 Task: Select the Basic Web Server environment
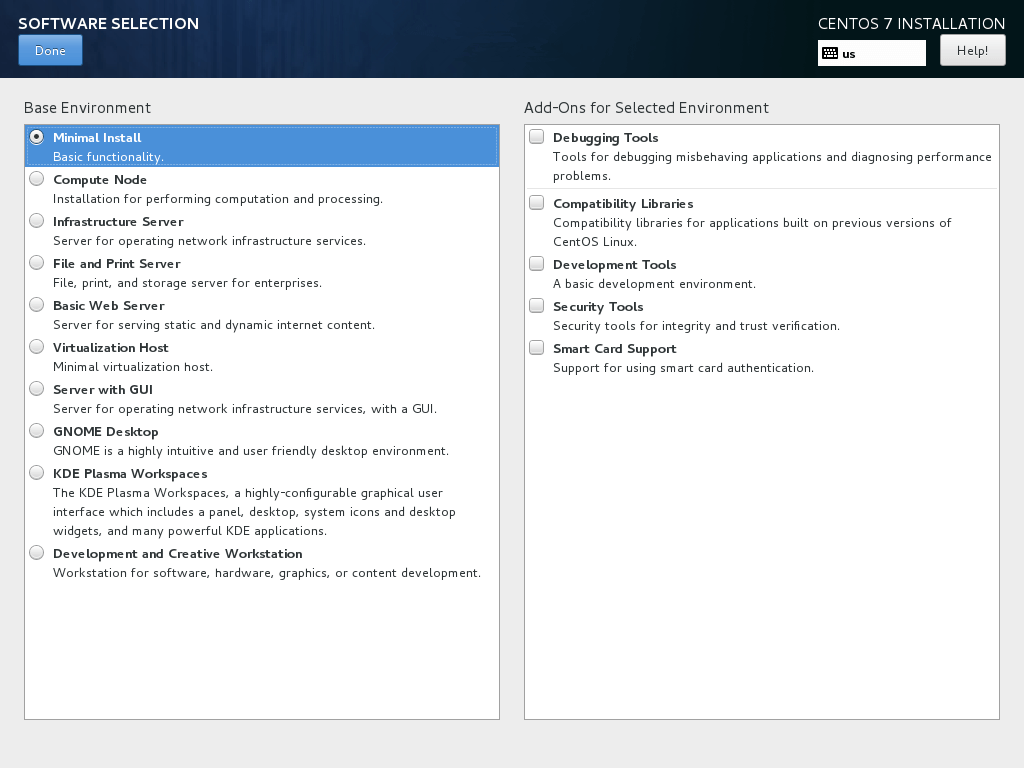click(36, 304)
